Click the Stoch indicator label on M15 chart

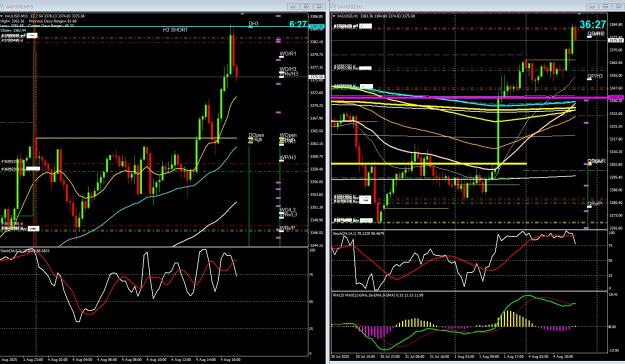point(25,251)
